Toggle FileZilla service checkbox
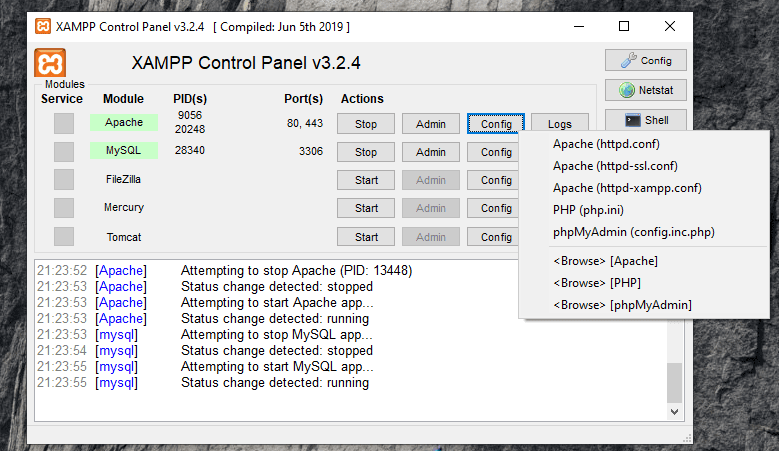The width and height of the screenshot is (779, 451). click(64, 179)
